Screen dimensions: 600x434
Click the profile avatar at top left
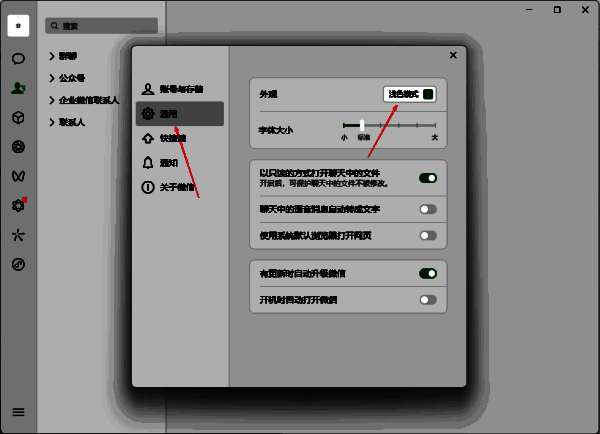point(18,26)
